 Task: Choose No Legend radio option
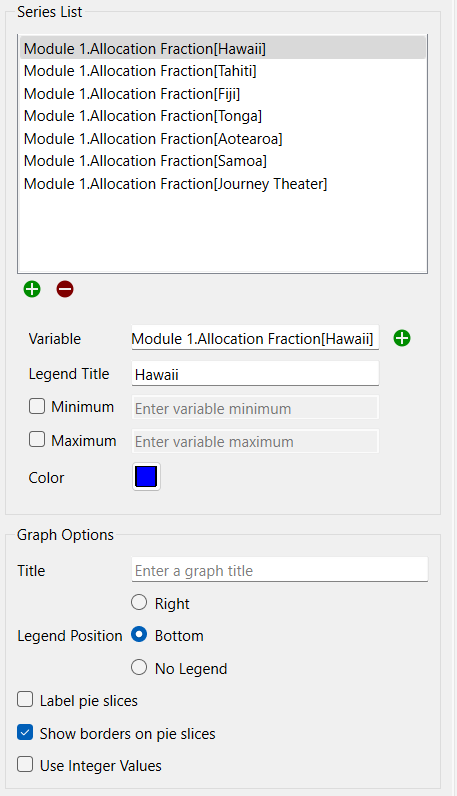[139, 668]
